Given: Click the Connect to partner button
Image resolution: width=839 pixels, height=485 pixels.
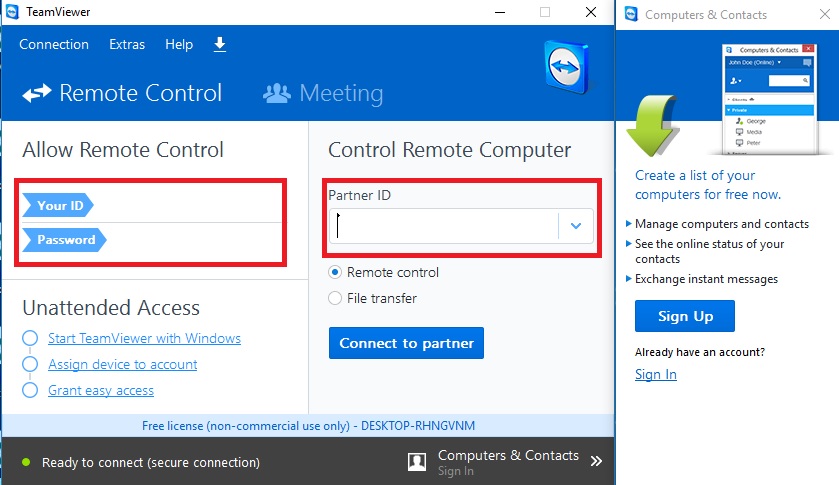Looking at the screenshot, I should pos(406,343).
